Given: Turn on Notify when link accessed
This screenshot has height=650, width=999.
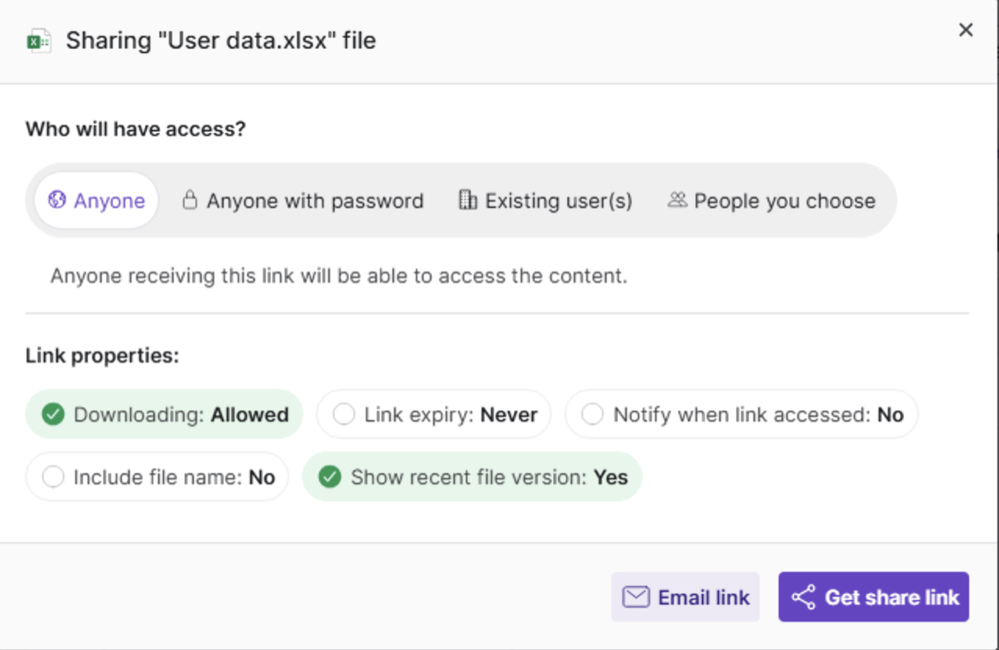Looking at the screenshot, I should coord(742,414).
